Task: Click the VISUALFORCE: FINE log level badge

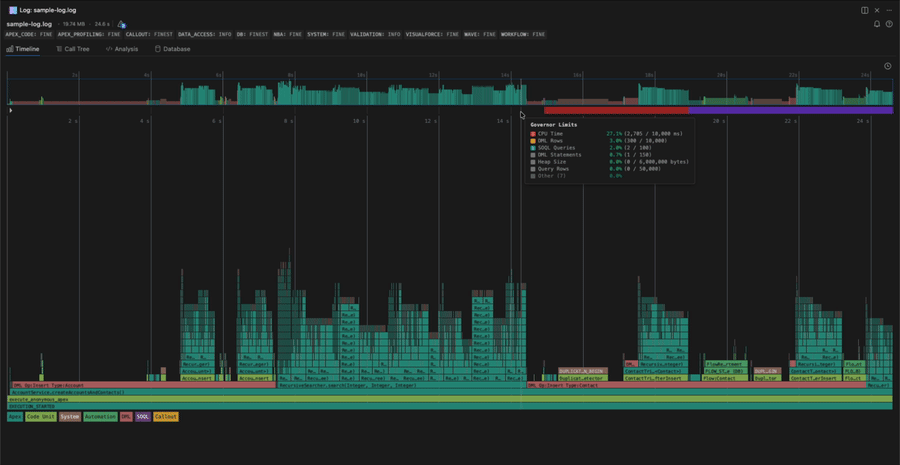Action: tap(432, 34)
